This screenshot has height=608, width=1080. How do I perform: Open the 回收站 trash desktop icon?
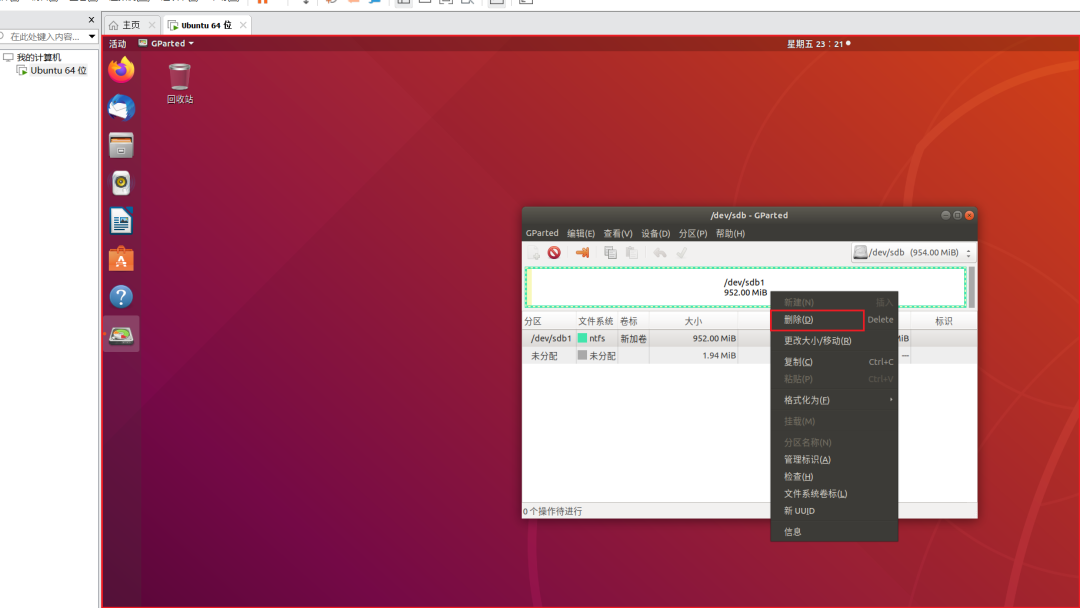pos(180,83)
